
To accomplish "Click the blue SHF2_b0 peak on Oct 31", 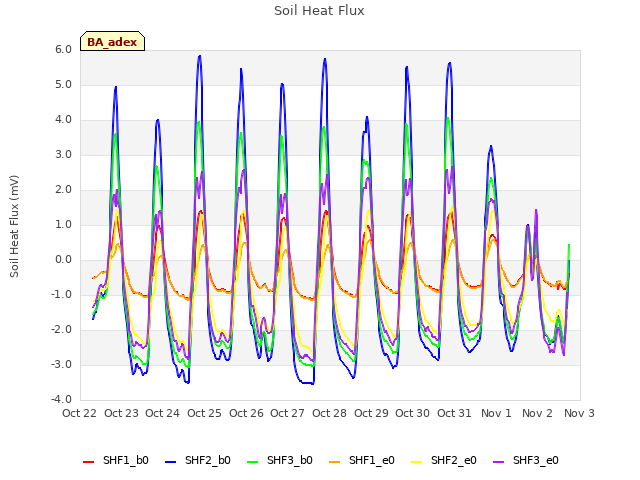I will [450, 63].
